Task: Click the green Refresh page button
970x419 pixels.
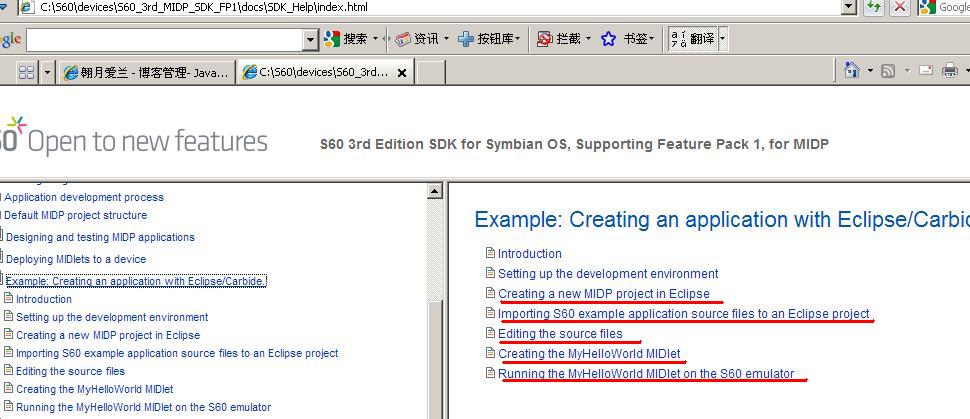Action: click(x=873, y=7)
